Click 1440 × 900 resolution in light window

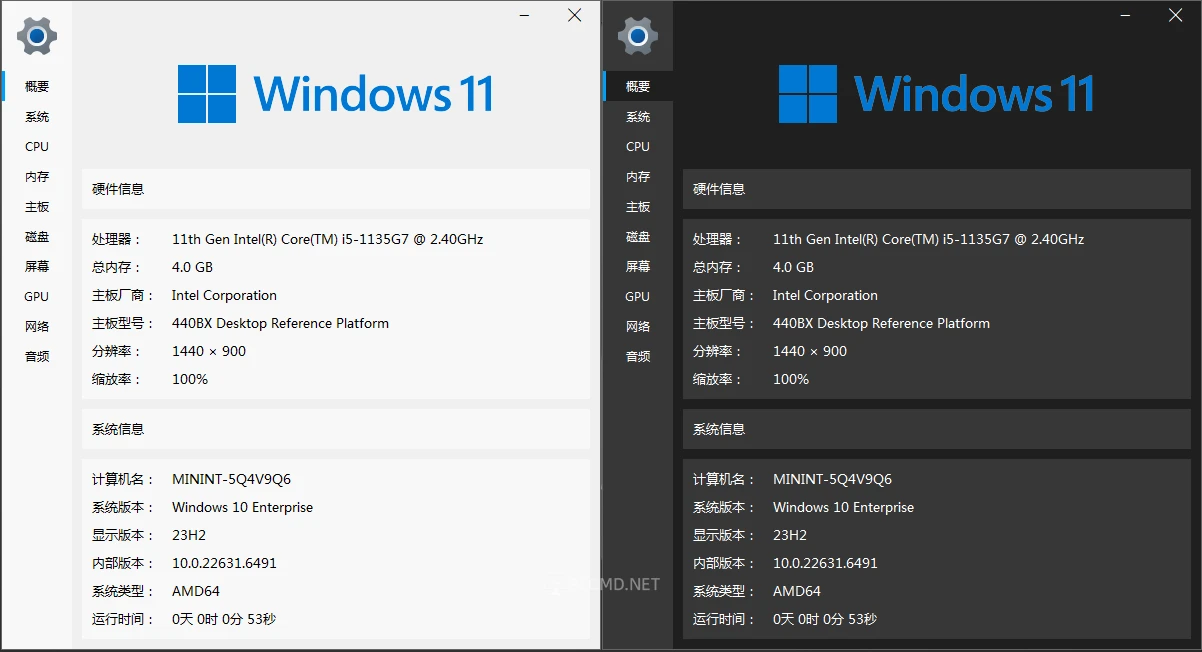[209, 352]
